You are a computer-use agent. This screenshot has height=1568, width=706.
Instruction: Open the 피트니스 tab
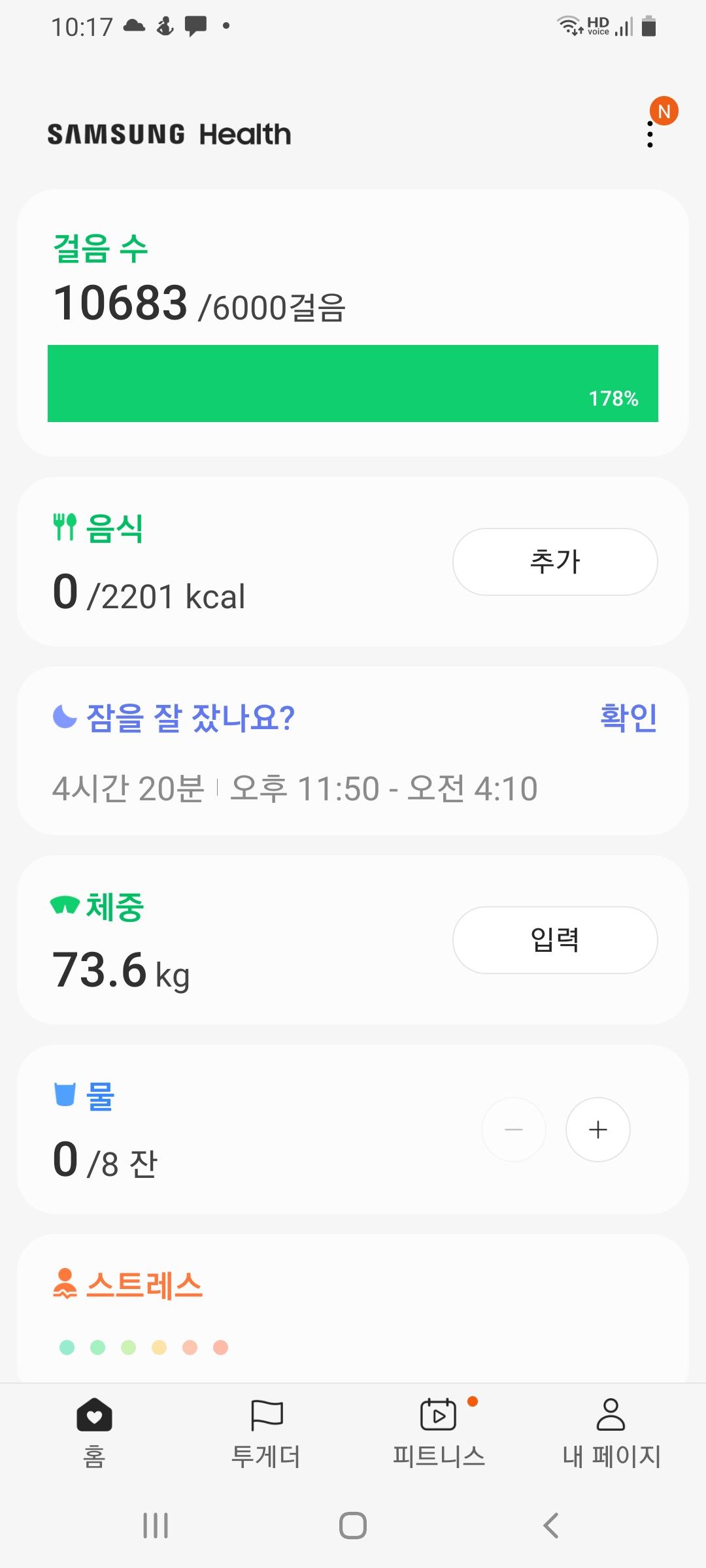pyautogui.click(x=439, y=1433)
